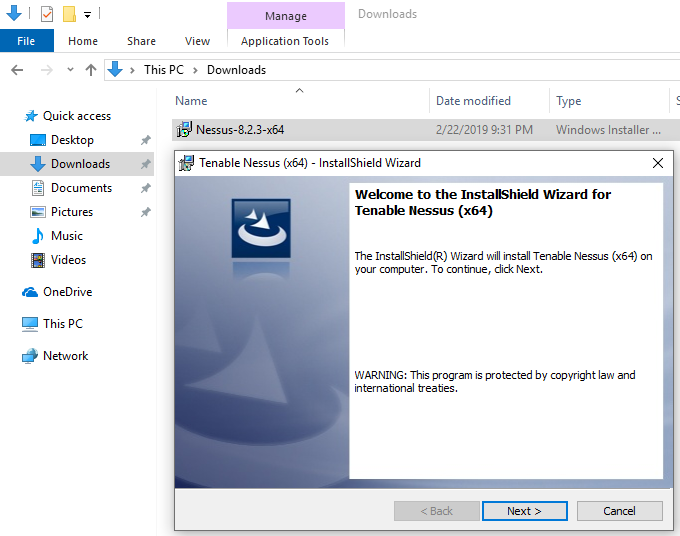This screenshot has height=536, width=680.
Task: Click the pin icon next to Pictures
Action: pyautogui.click(x=146, y=212)
